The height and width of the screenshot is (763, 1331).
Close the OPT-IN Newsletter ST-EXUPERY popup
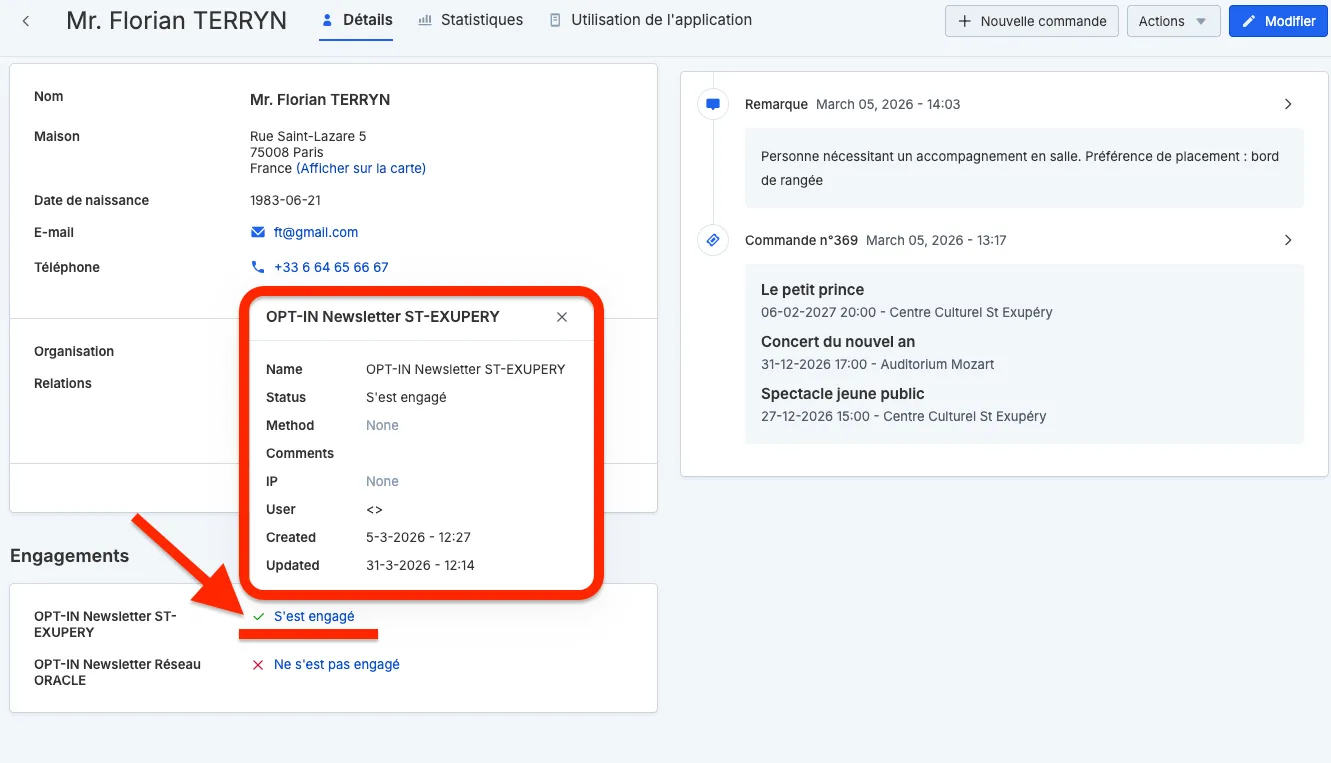click(x=562, y=317)
